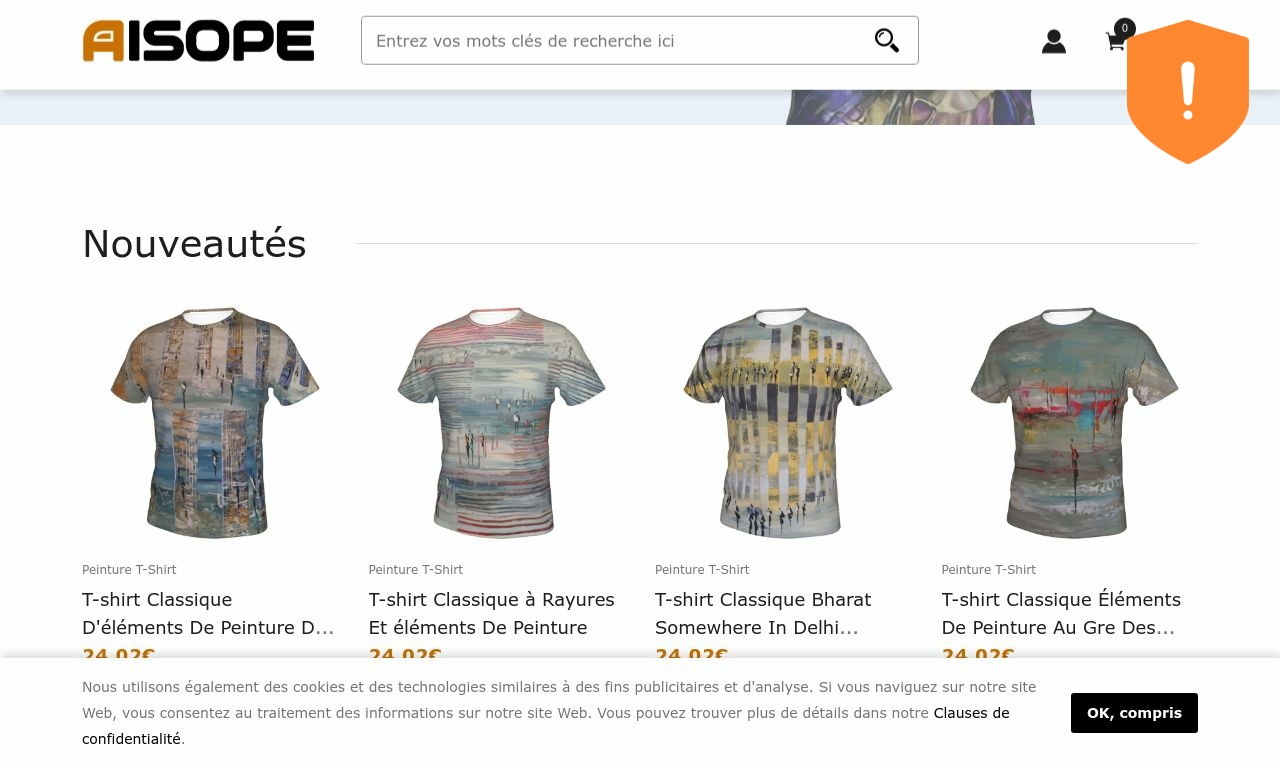Open T-shirt Classique D'éléments De Peinture thumbnail
Image resolution: width=1280 pixels, height=768 pixels.
215,423
